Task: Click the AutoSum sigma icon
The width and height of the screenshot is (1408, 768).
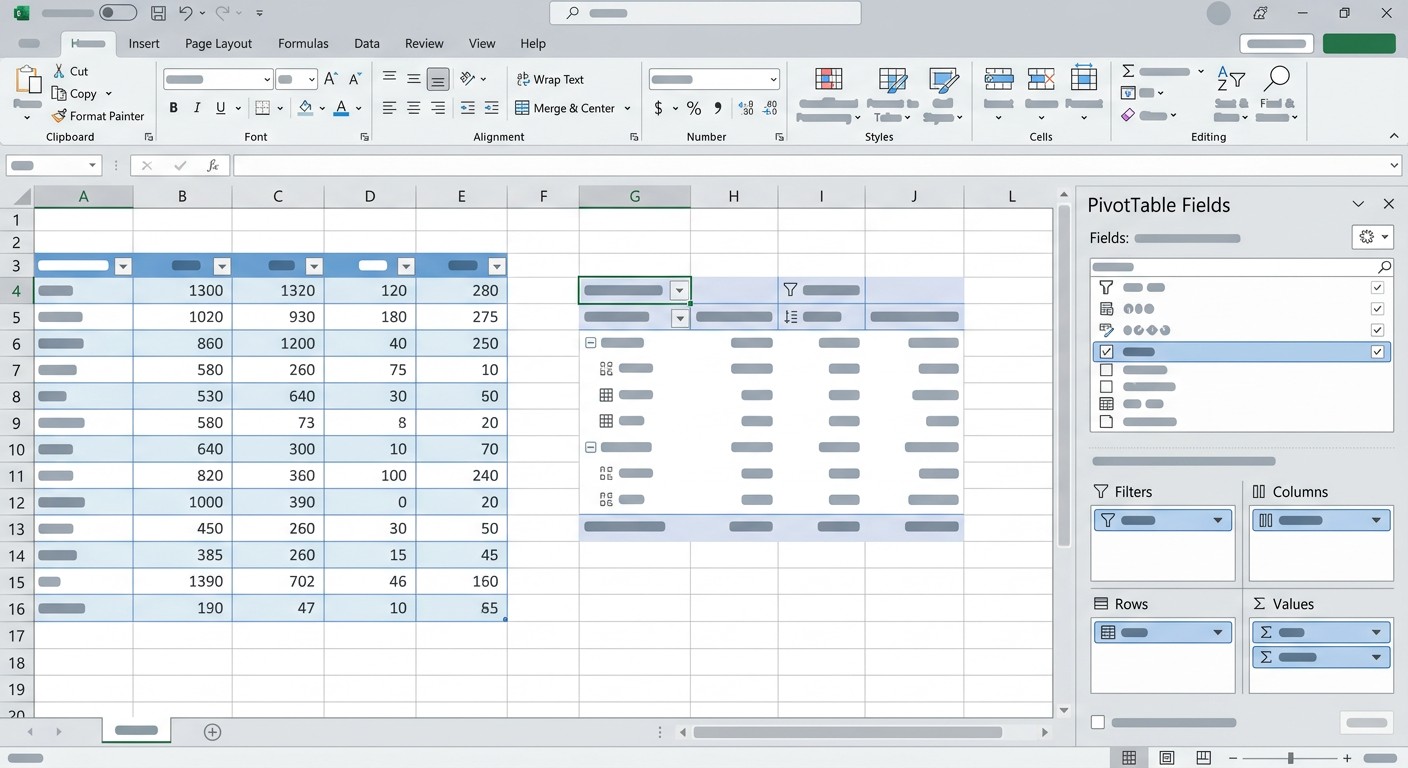Action: click(1128, 71)
